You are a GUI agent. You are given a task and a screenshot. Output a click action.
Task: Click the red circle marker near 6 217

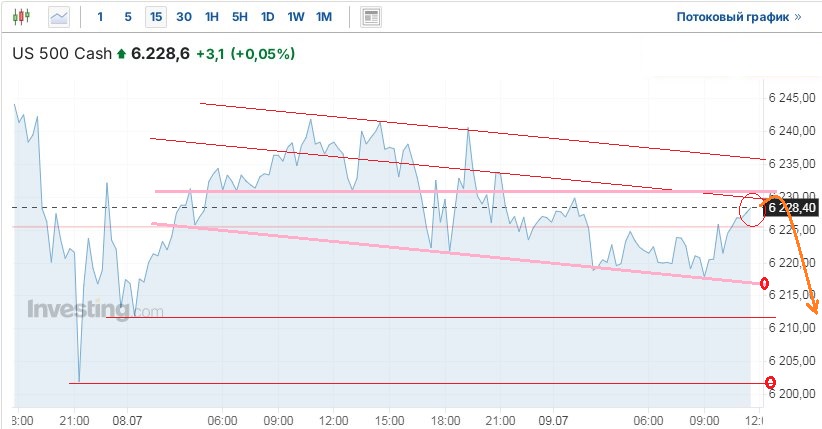tap(765, 283)
